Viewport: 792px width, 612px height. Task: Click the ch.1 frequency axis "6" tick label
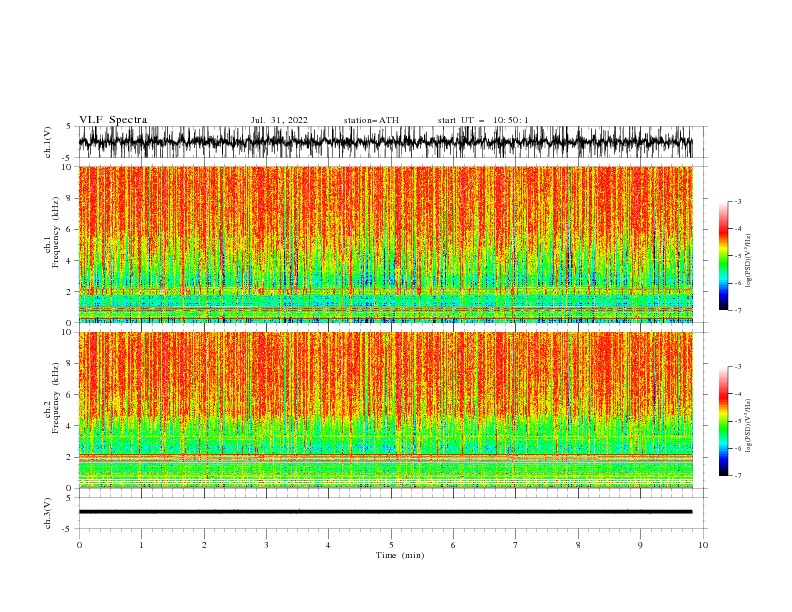tap(70, 229)
